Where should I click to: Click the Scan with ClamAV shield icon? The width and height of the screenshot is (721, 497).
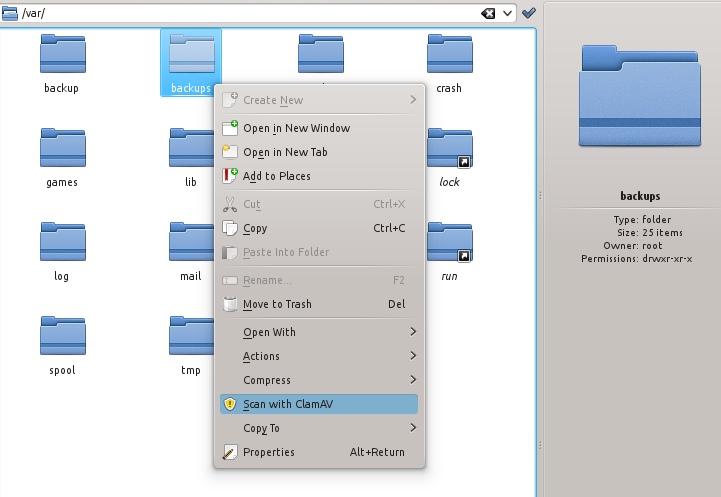(229, 404)
